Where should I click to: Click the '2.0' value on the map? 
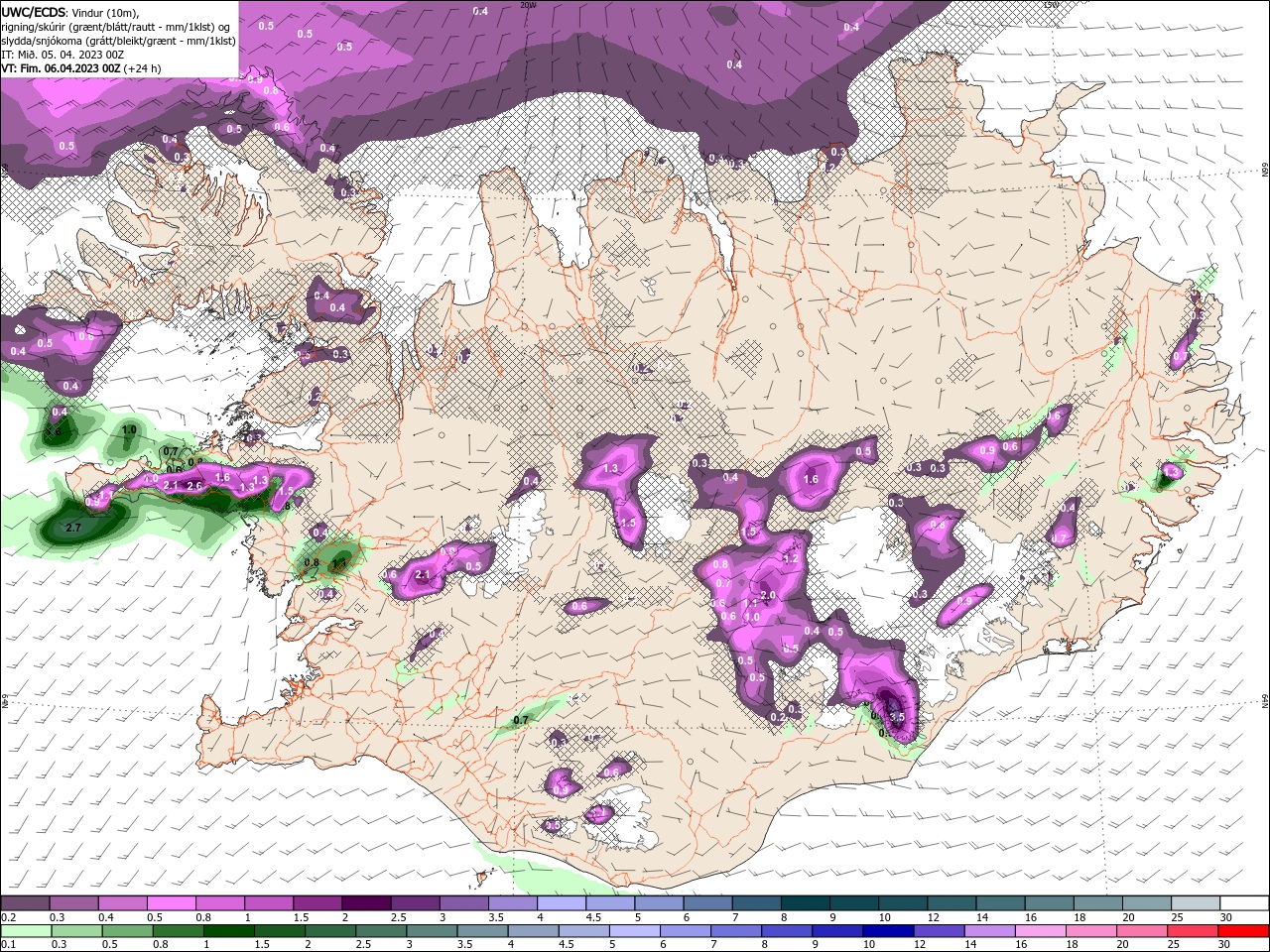click(767, 595)
